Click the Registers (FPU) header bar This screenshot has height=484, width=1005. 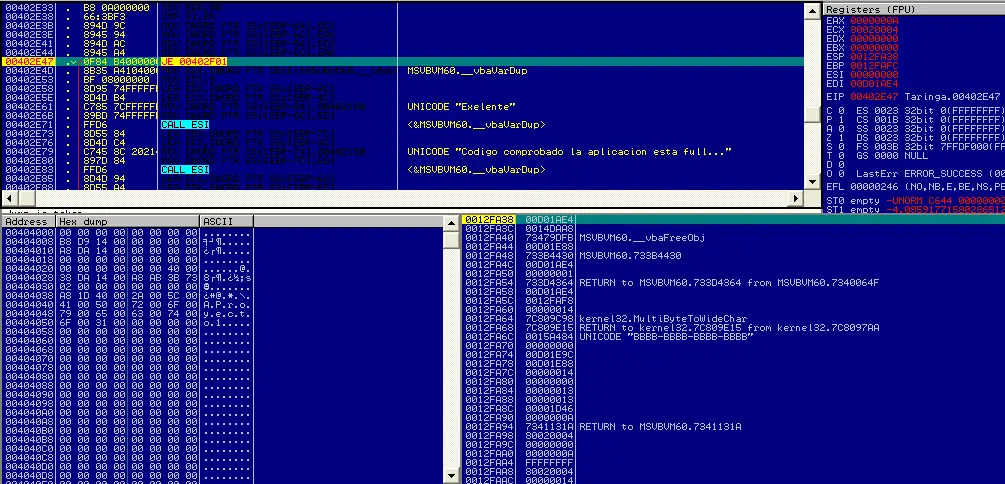tap(914, 10)
